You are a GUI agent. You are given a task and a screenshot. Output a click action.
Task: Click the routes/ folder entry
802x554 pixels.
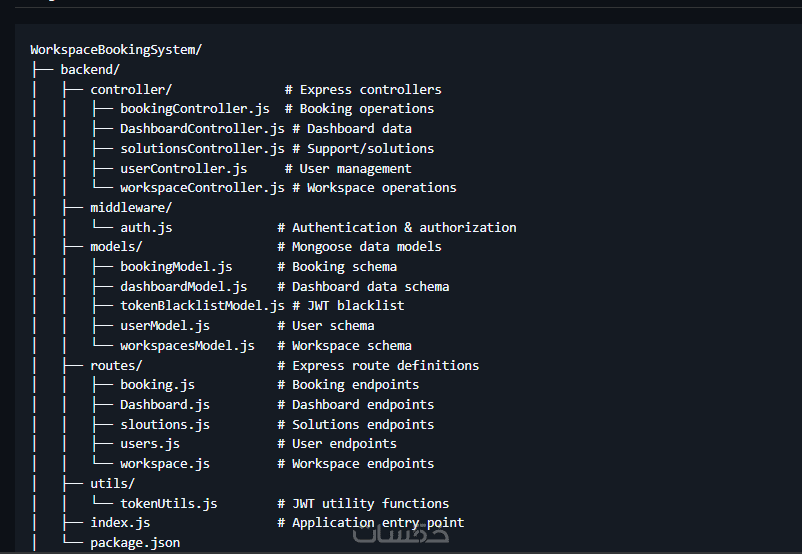tap(116, 365)
